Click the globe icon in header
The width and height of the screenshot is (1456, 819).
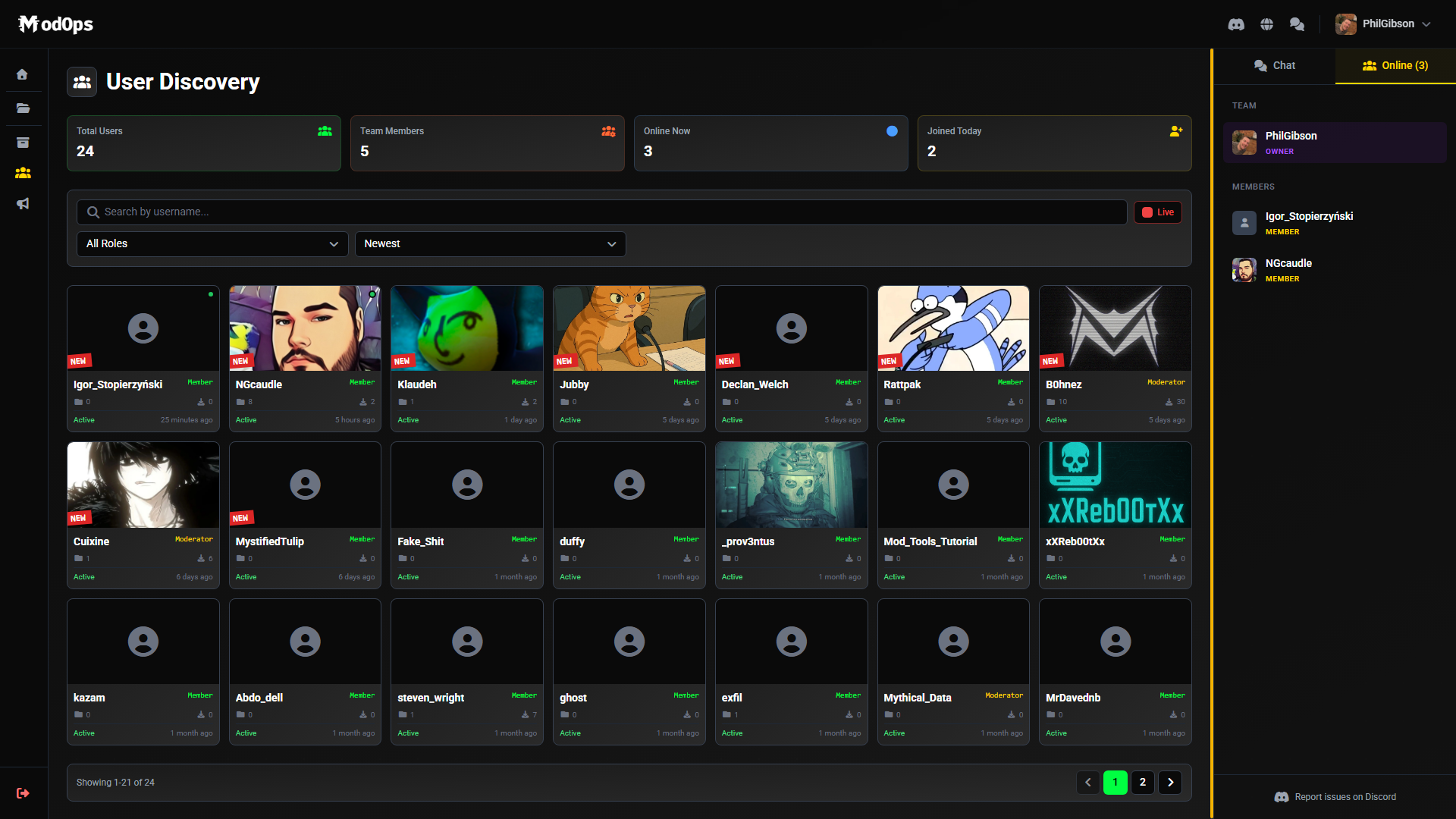(1266, 24)
